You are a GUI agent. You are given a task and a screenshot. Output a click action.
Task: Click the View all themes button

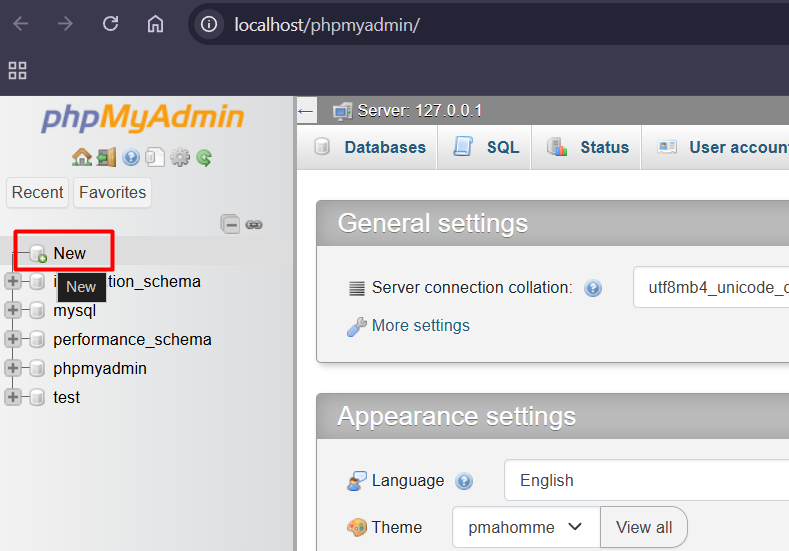(644, 527)
